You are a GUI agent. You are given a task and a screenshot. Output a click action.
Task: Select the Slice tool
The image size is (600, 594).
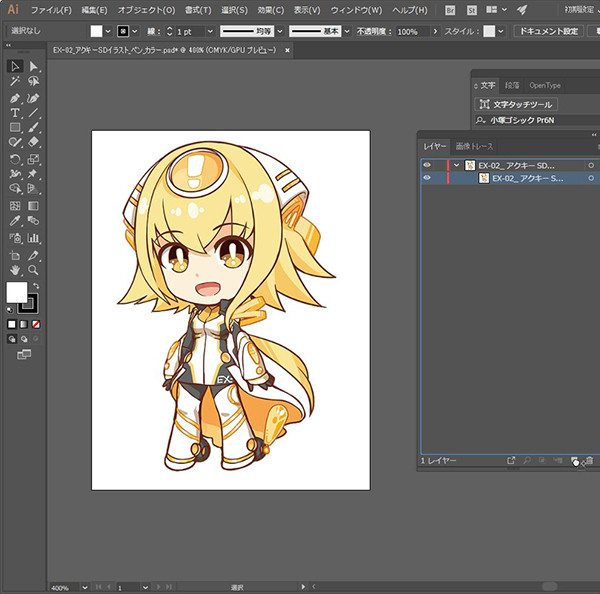pyautogui.click(x=33, y=255)
